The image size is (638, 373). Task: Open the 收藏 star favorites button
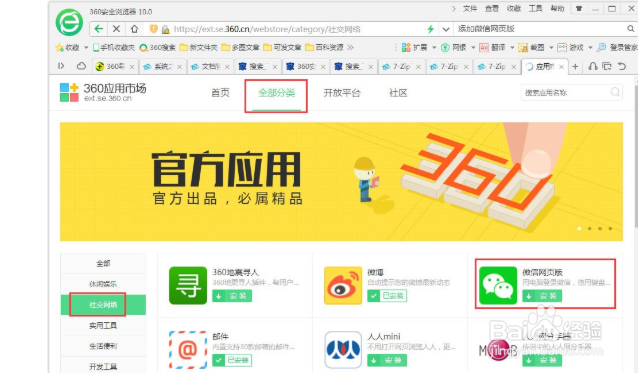point(68,48)
